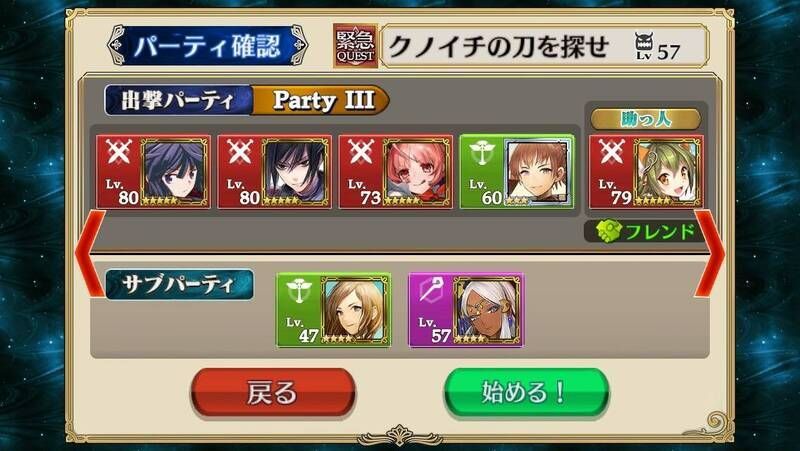Select the Lv. 80 purple-haired character portrait
The image size is (800, 451).
[176, 172]
